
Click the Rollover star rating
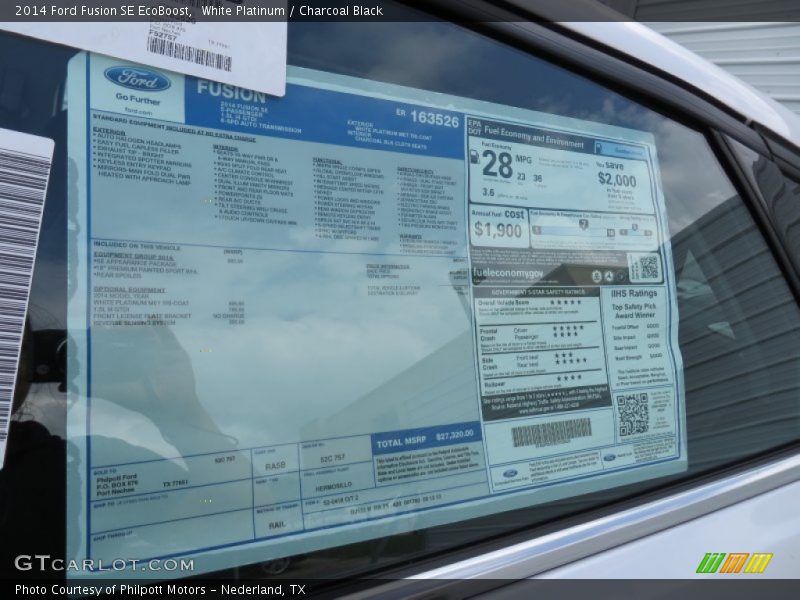[569, 378]
